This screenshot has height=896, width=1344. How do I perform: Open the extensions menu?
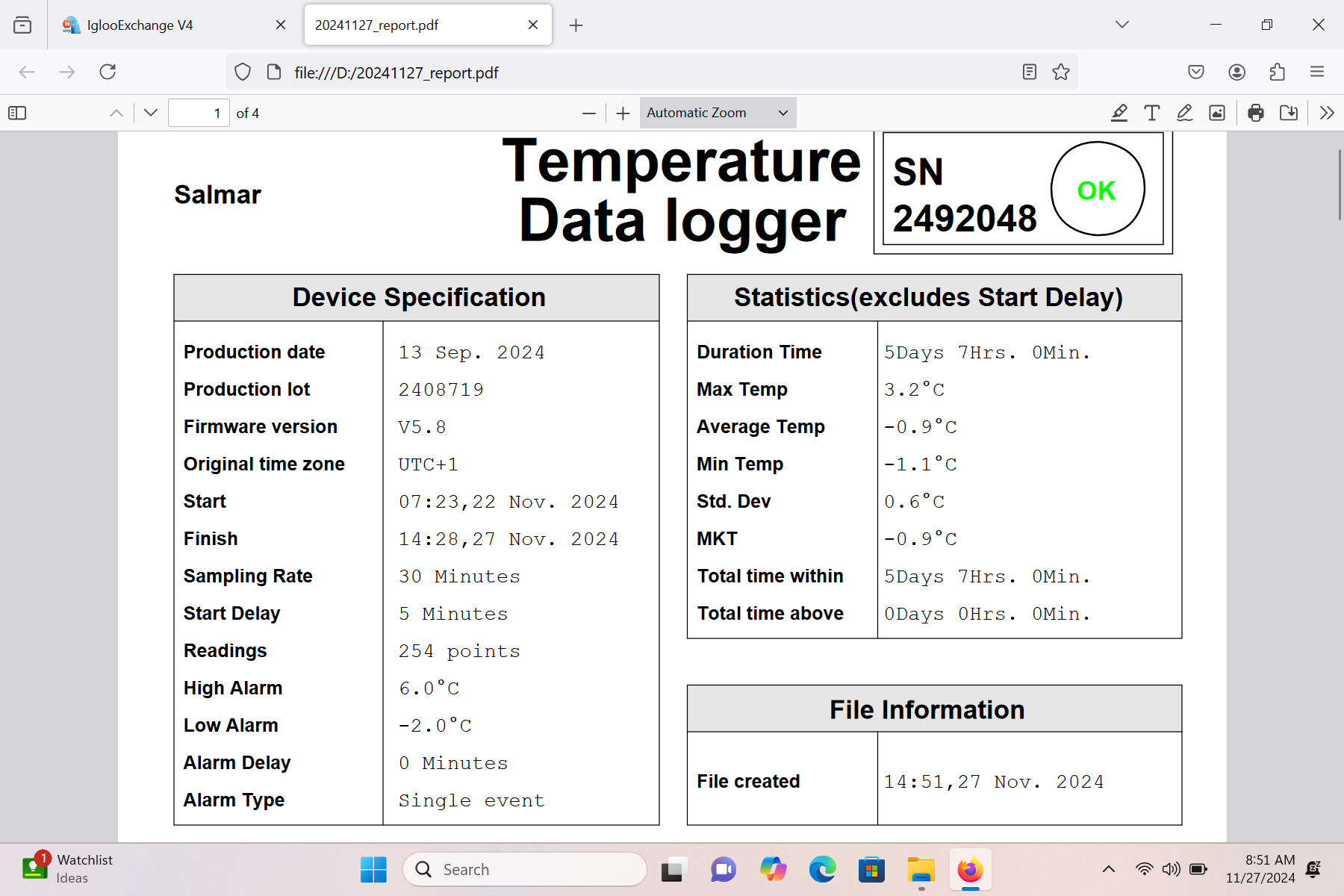point(1277,72)
